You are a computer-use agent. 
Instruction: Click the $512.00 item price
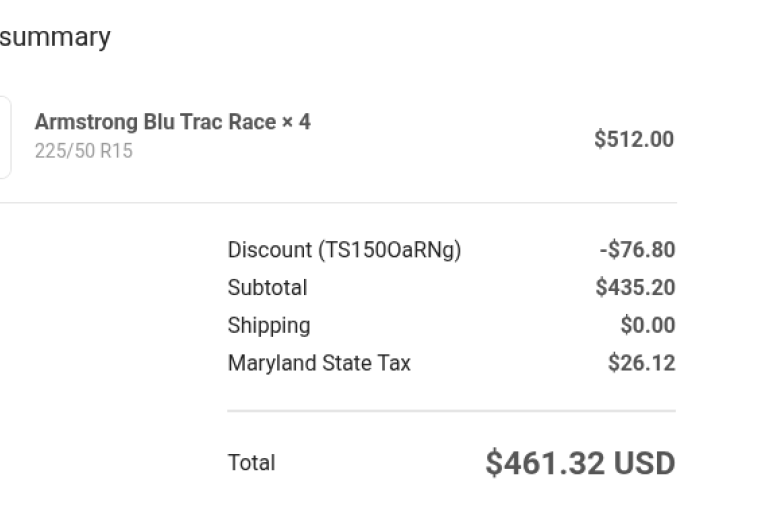pyautogui.click(x=633, y=139)
